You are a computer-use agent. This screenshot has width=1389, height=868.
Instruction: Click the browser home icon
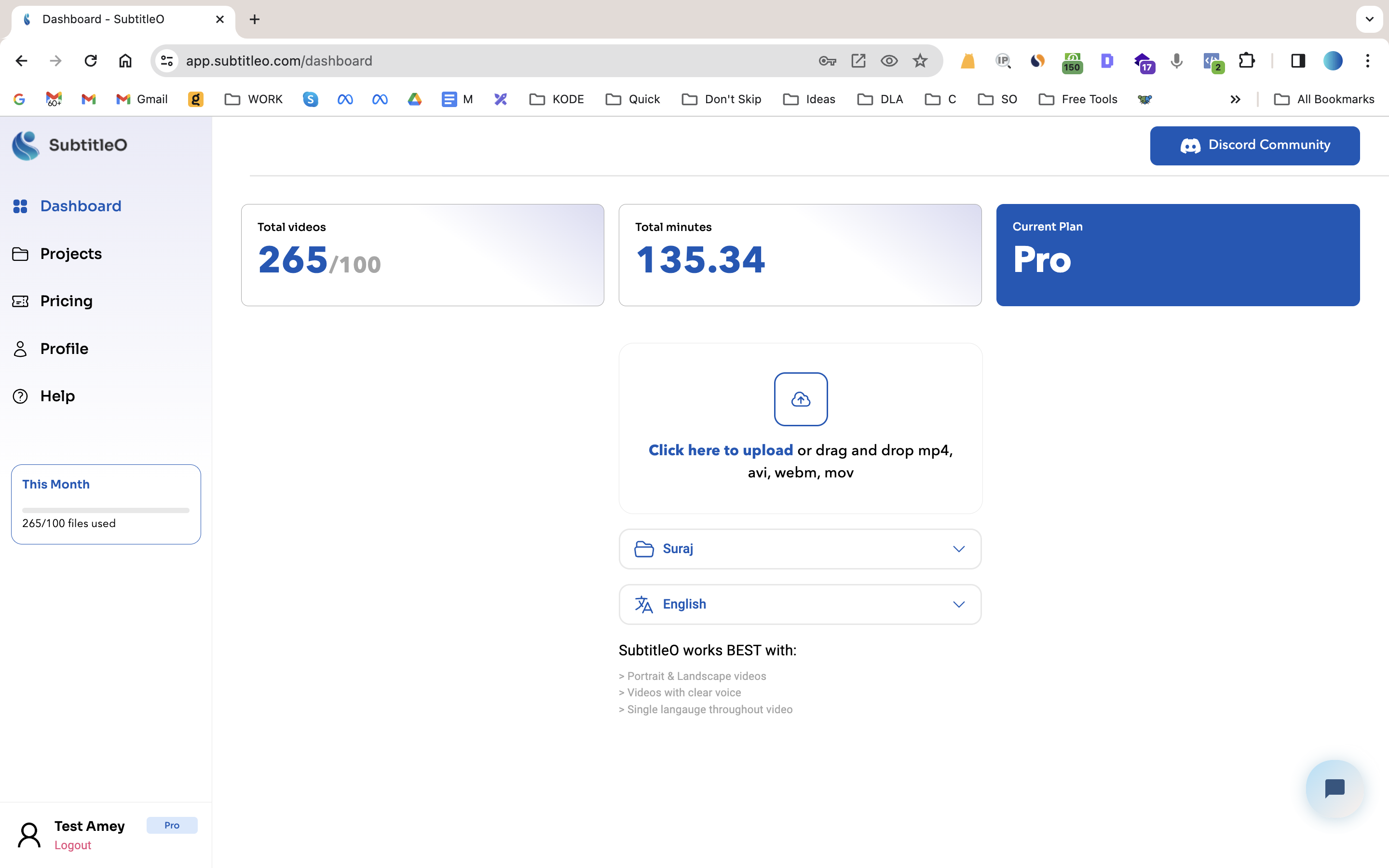[x=125, y=61]
